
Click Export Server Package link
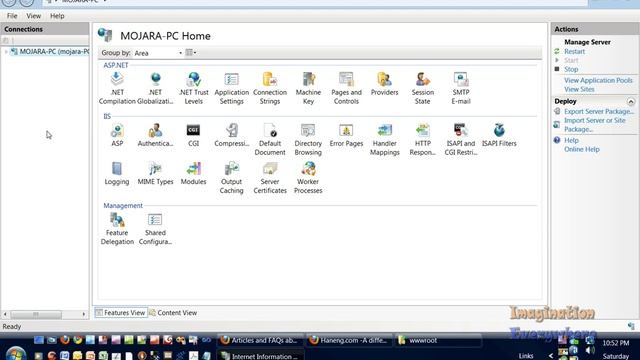pos(599,111)
